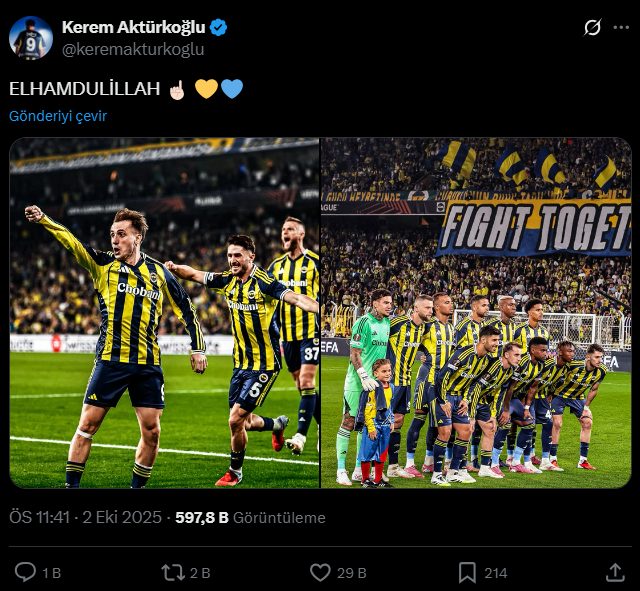Click the 29 B likes count
The image size is (640, 591).
click(352, 573)
